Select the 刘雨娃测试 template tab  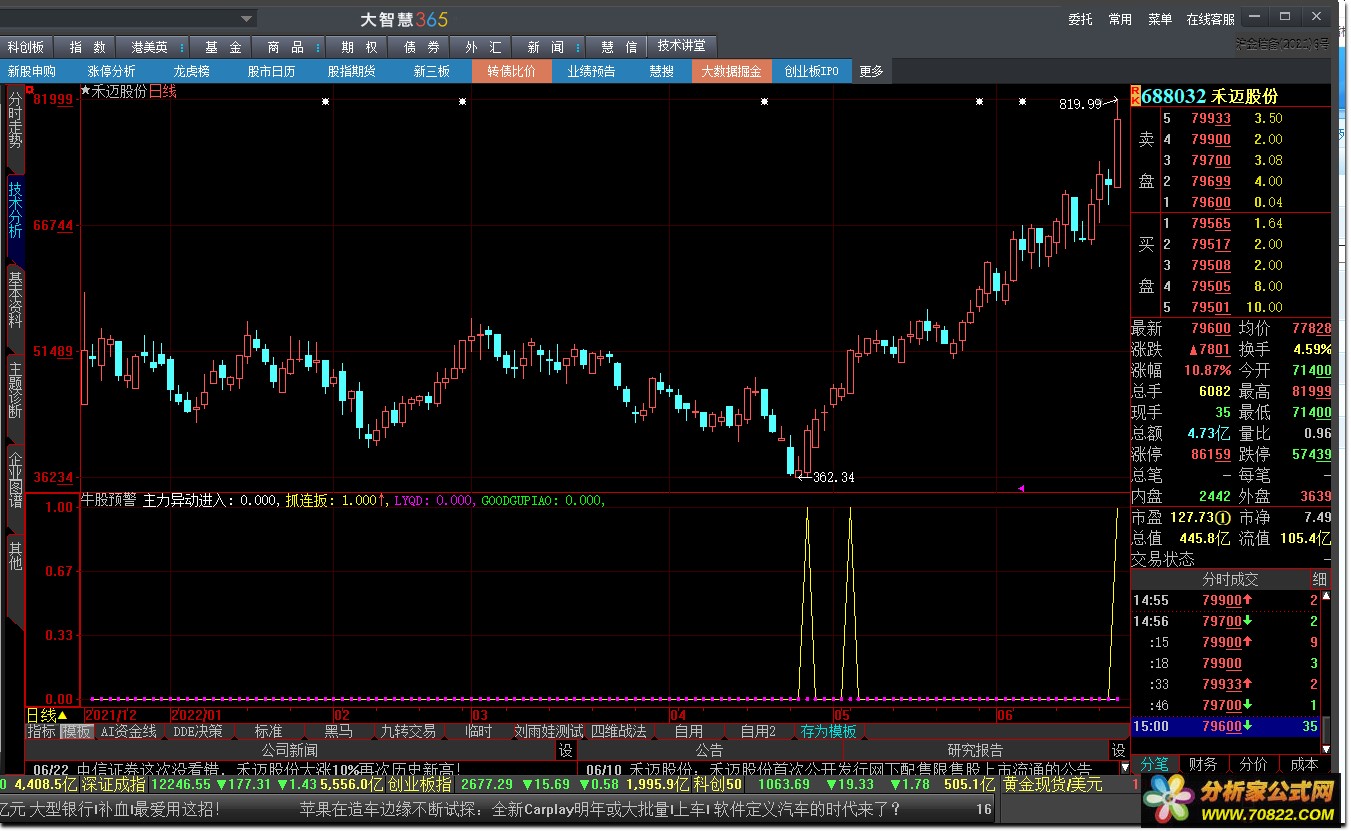pyautogui.click(x=548, y=732)
